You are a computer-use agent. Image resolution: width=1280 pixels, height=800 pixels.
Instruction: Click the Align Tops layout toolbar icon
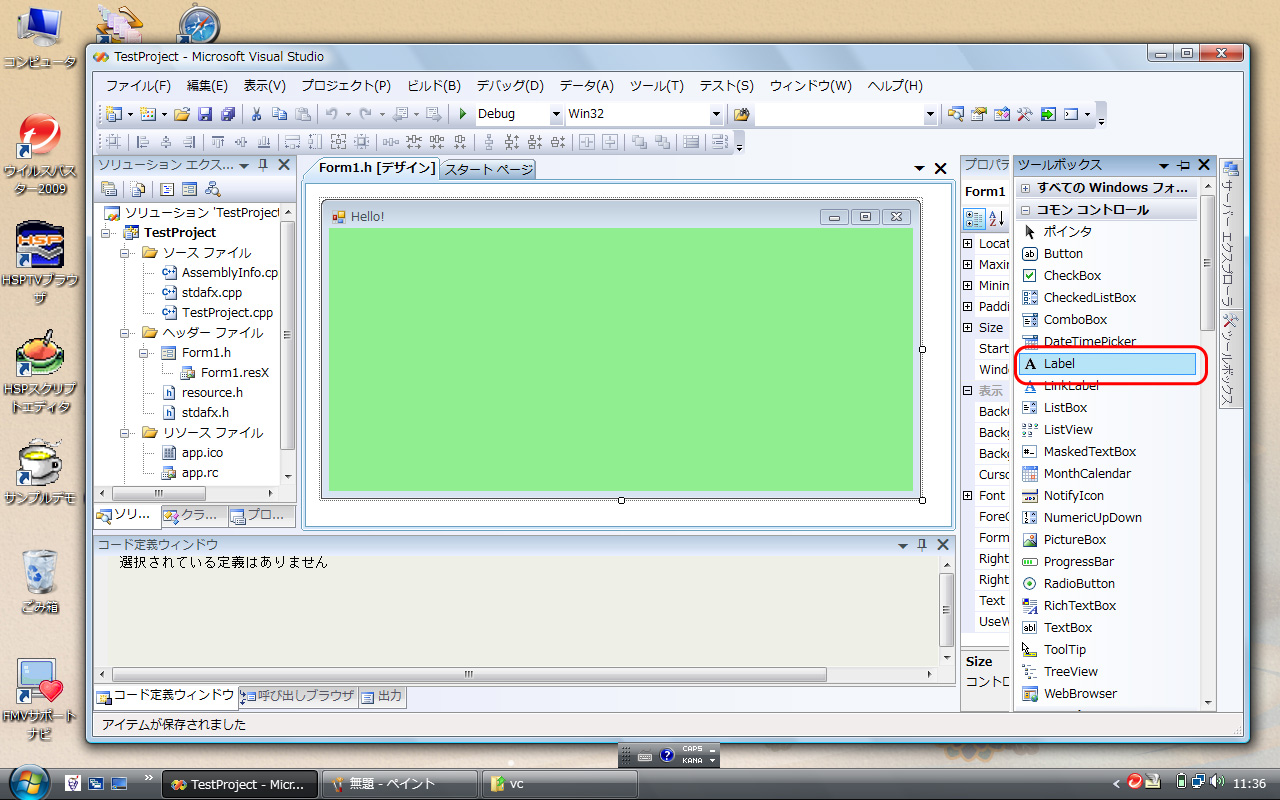tap(217, 142)
